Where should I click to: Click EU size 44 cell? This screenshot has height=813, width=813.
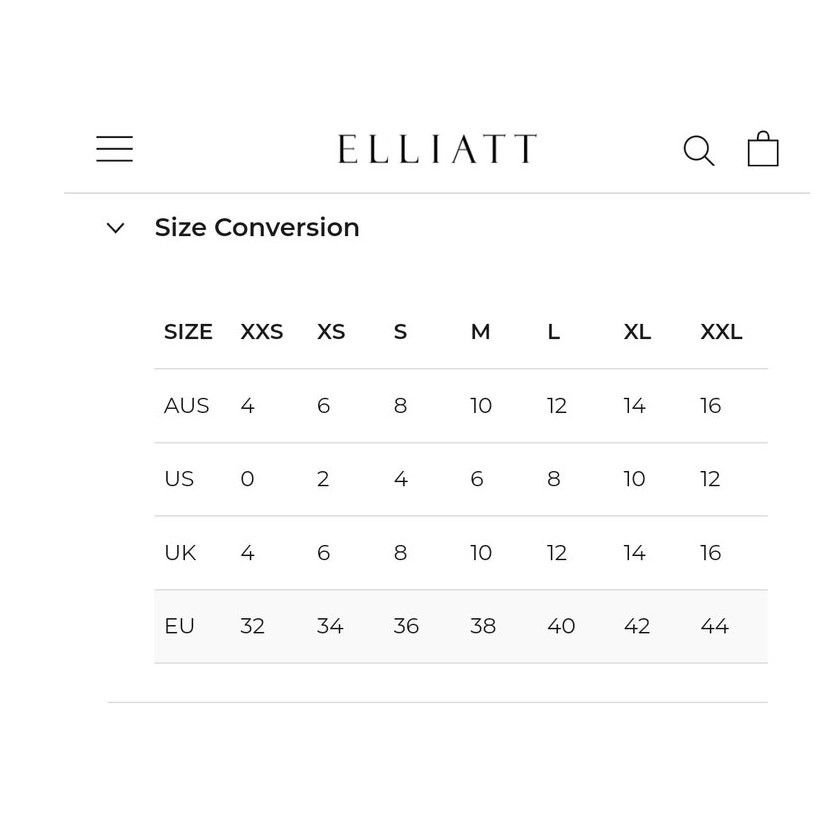tap(714, 626)
